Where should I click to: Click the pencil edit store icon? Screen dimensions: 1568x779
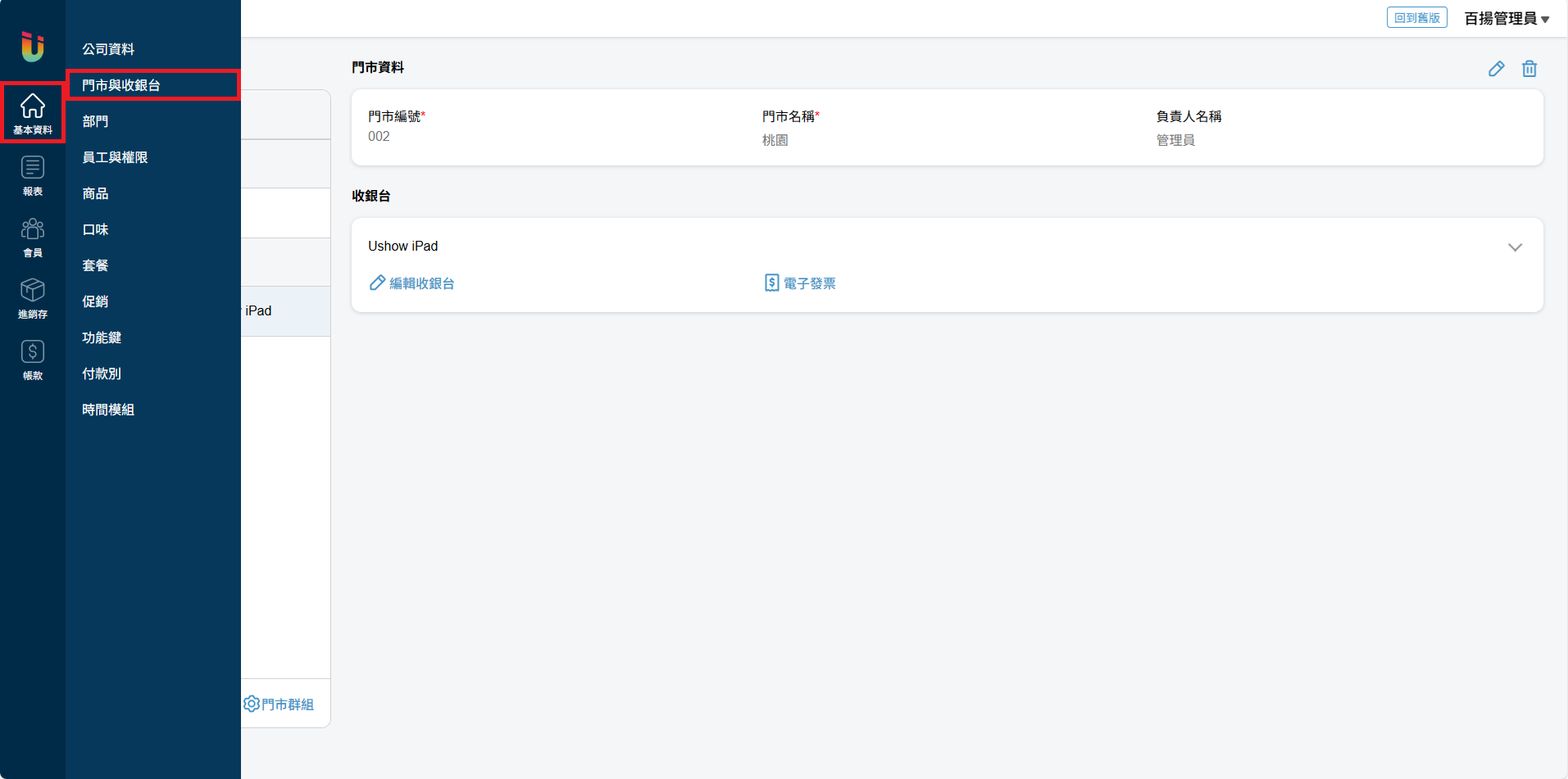coord(1496,69)
